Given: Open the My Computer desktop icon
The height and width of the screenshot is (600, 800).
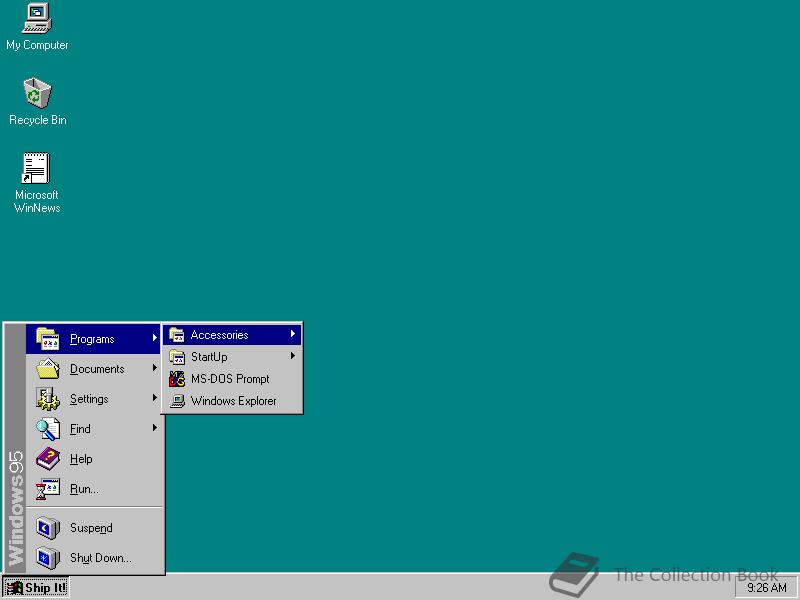Looking at the screenshot, I should (37, 18).
